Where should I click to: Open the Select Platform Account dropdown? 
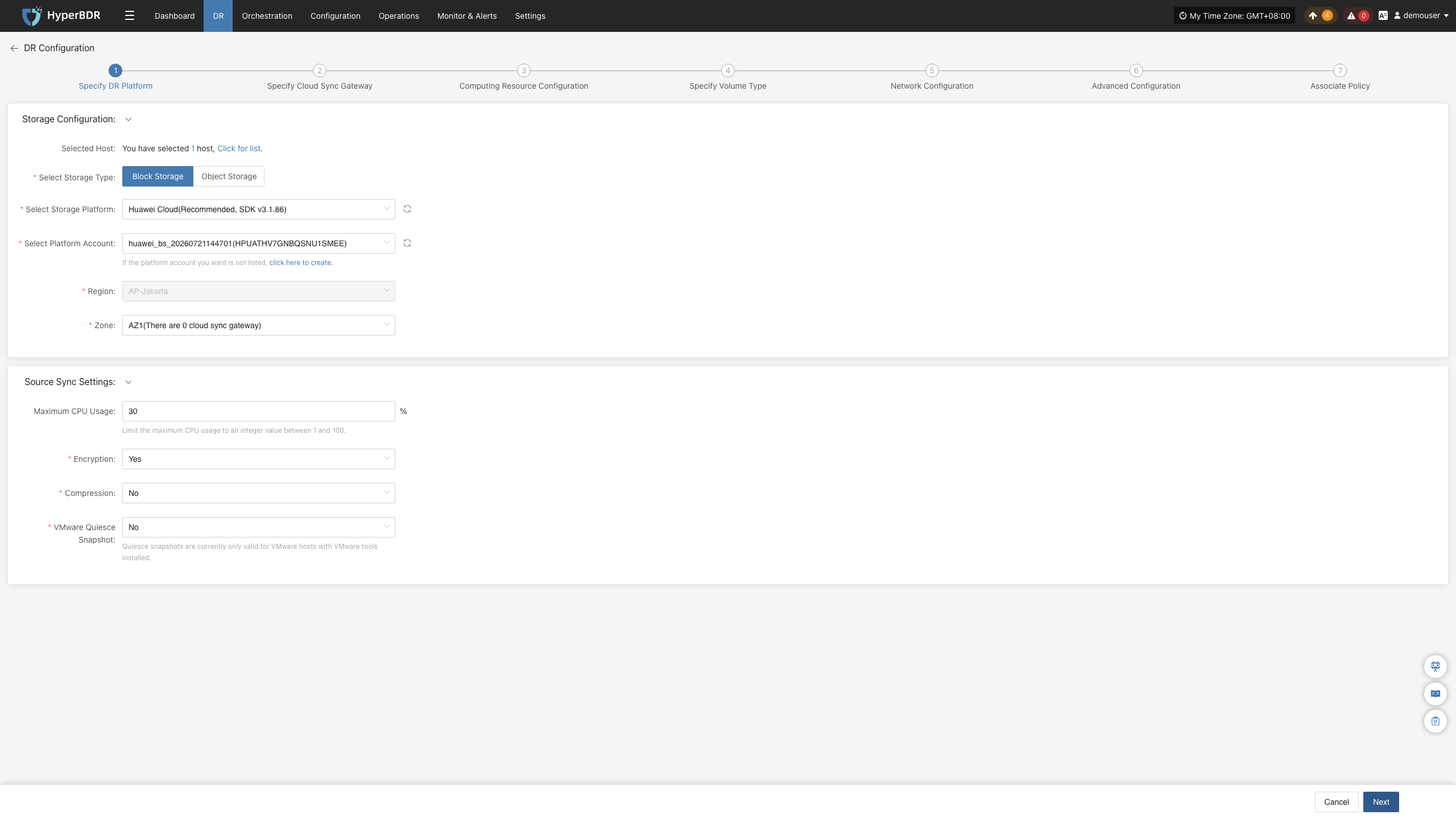pos(259,243)
